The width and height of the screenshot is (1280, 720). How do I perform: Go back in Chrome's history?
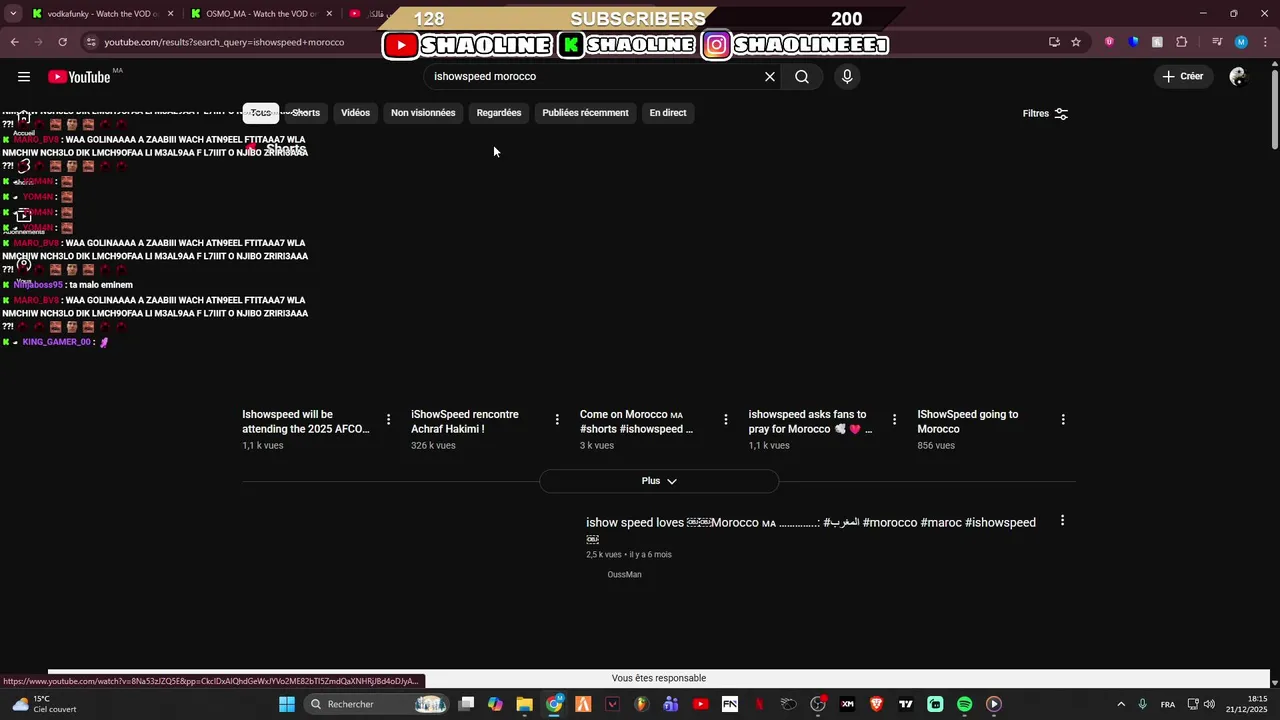pyautogui.click(x=14, y=42)
